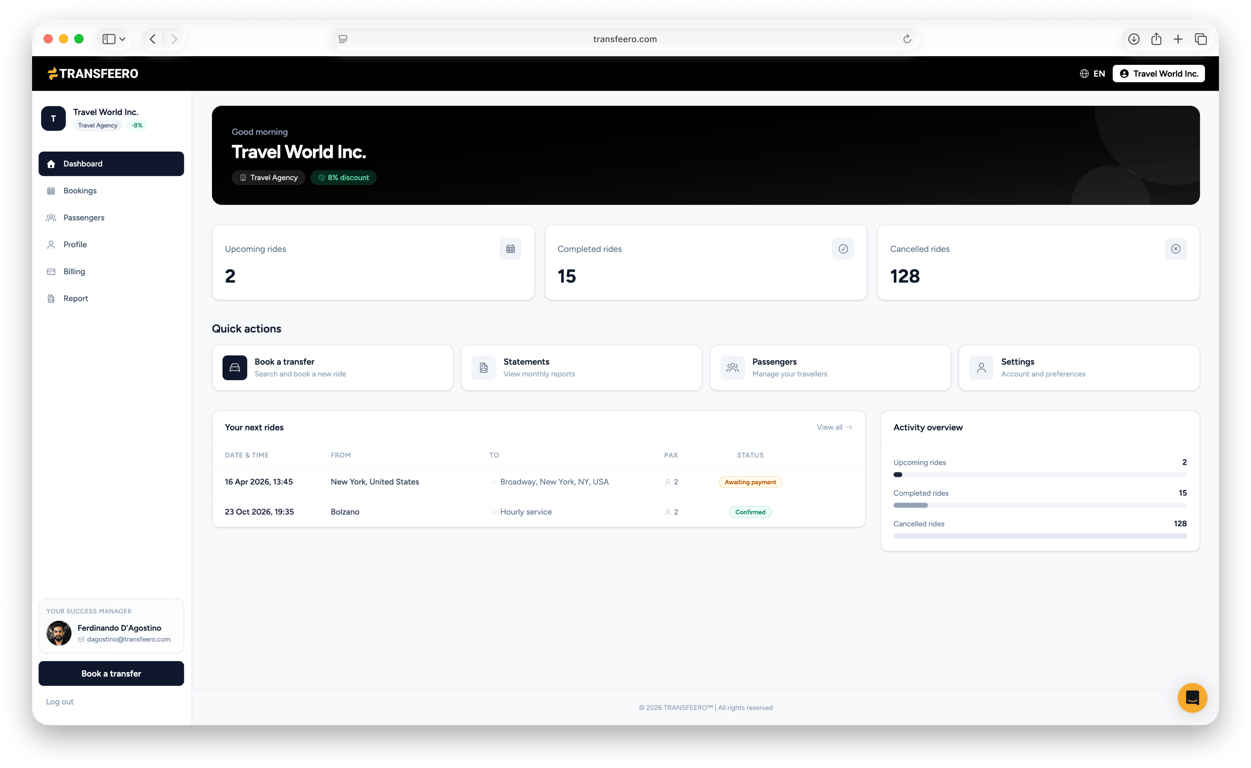Click the Completed rides progress bar
The width and height of the screenshot is (1251, 768).
1040,506
